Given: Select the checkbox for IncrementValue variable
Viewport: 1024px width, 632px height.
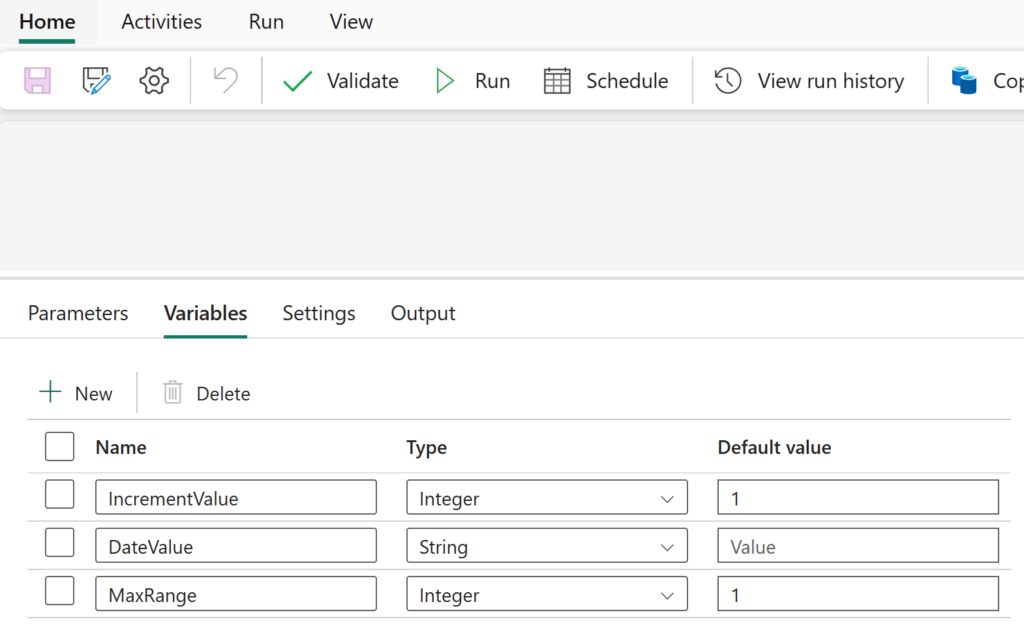Looking at the screenshot, I should point(59,497).
